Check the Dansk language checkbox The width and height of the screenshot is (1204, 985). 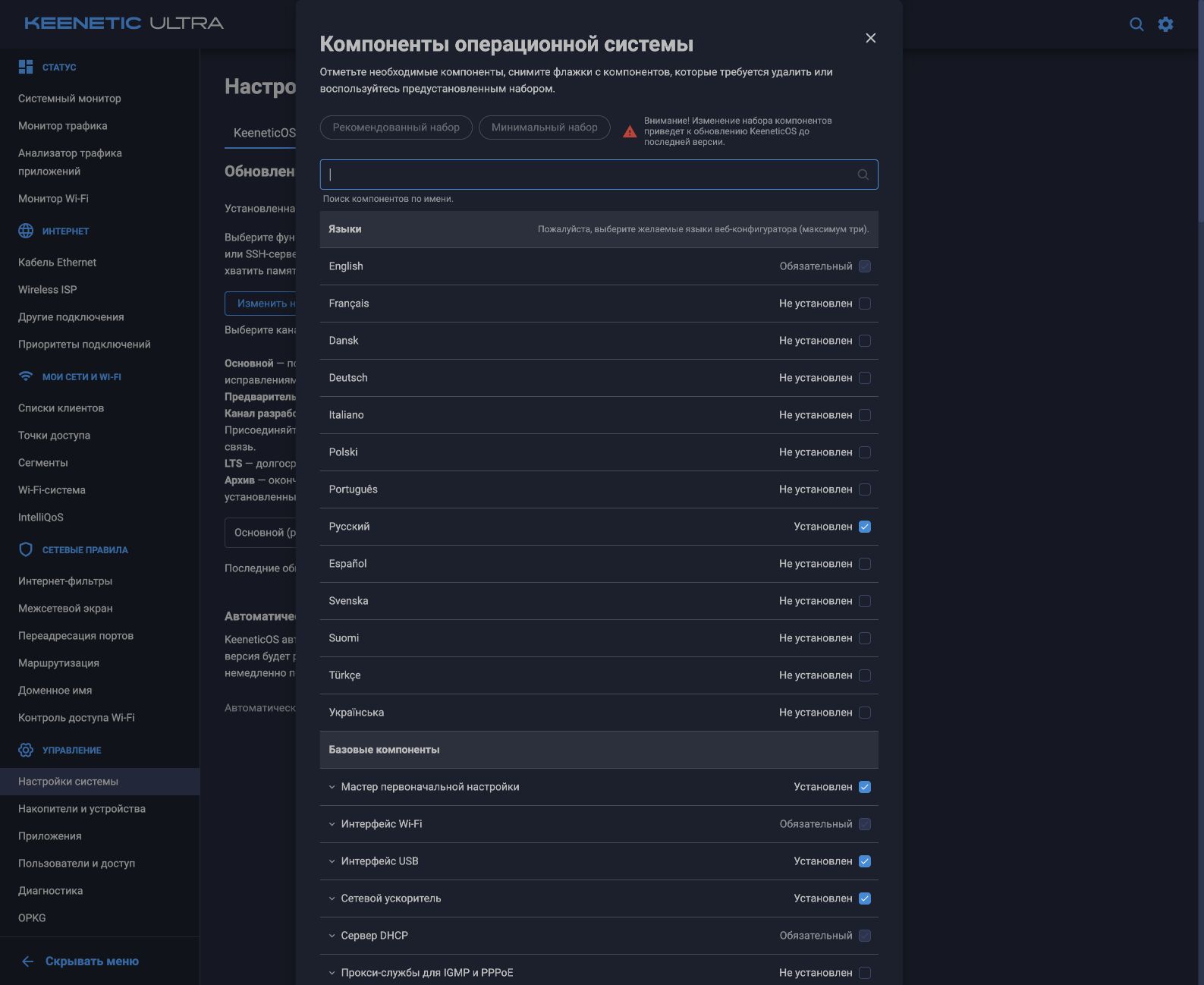[x=865, y=341]
